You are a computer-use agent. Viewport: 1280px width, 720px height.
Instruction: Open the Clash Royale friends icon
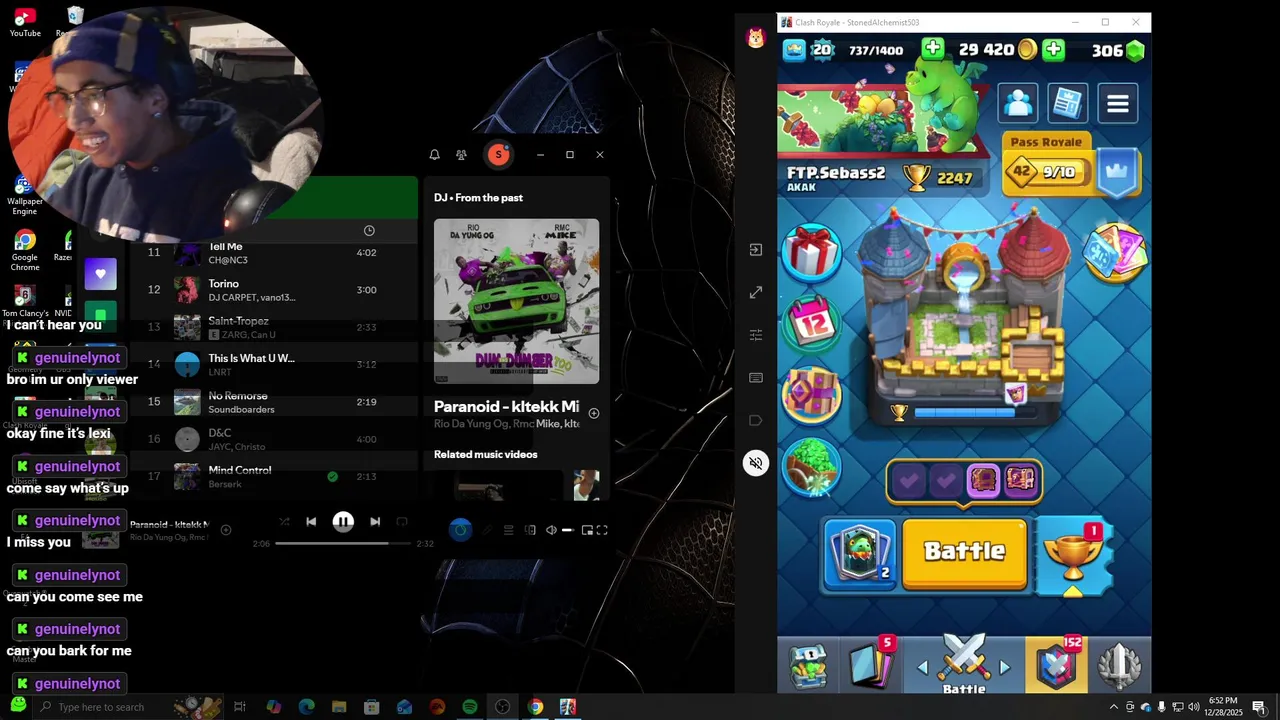point(1018,103)
